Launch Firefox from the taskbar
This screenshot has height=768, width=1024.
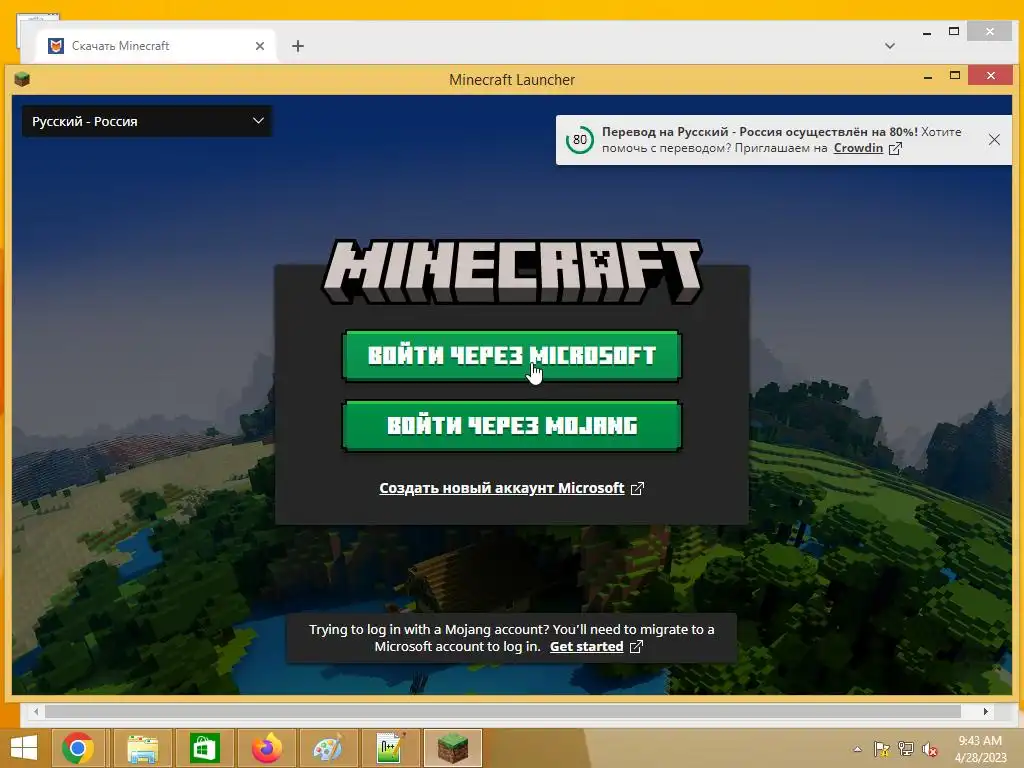(266, 748)
